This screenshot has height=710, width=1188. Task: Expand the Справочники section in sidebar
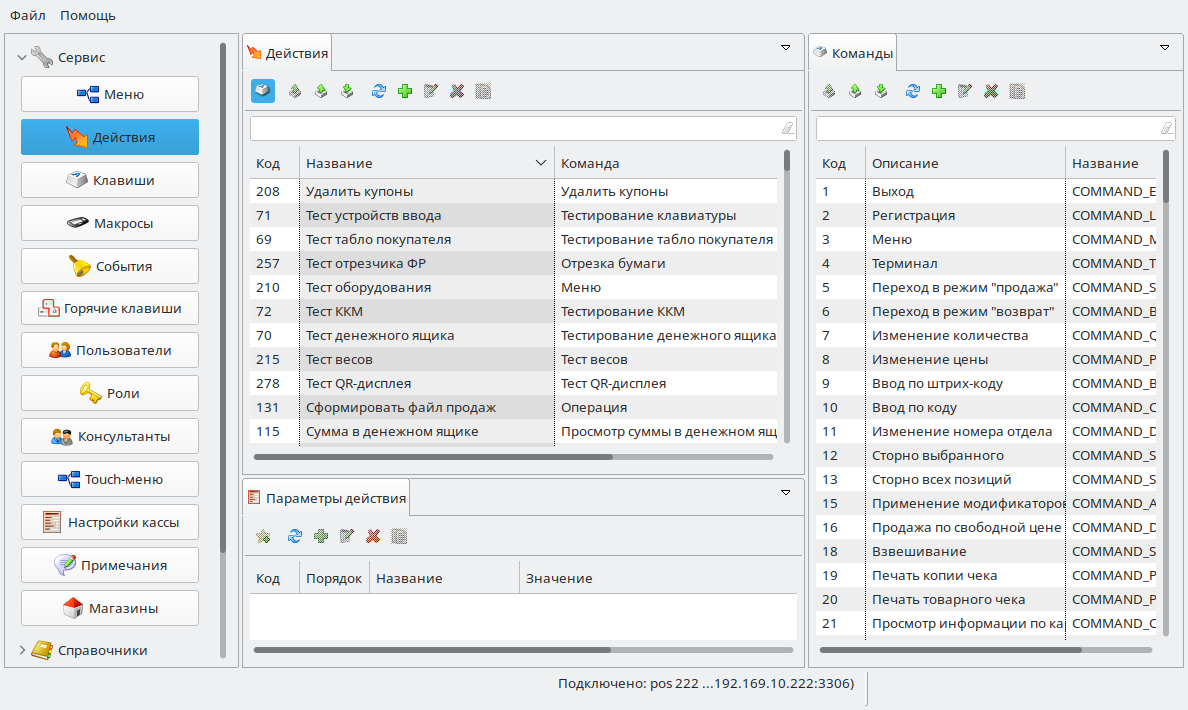pos(22,650)
